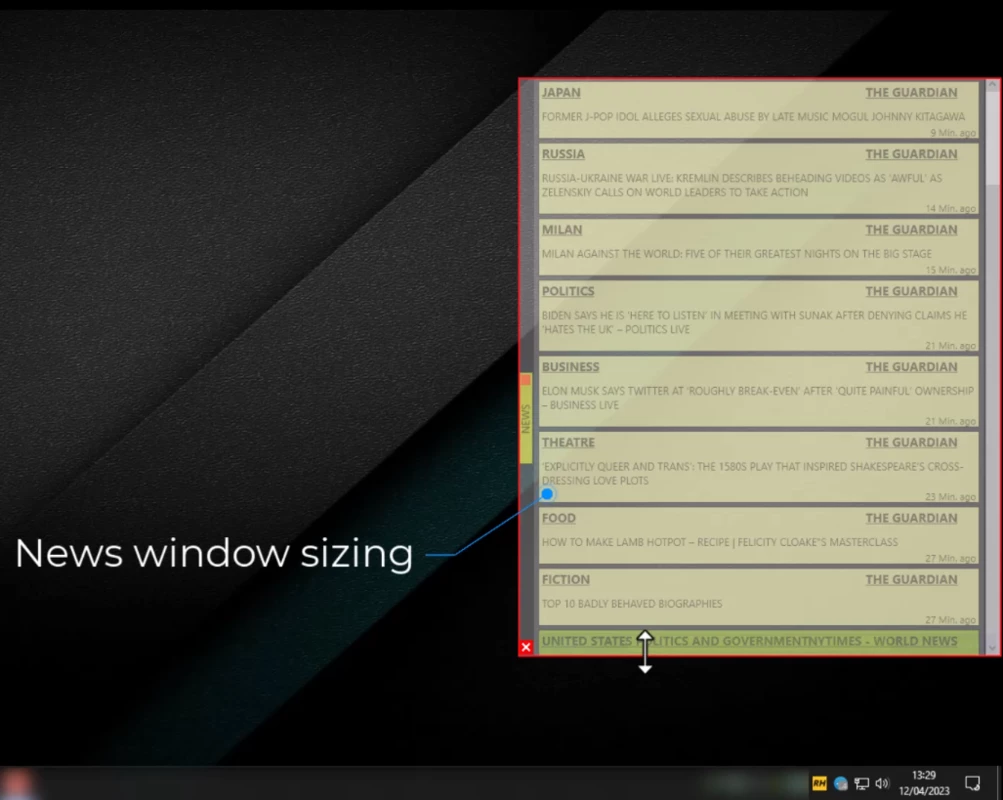
Task: Click '27 Min. ago' in the Food row
Action: (951, 558)
